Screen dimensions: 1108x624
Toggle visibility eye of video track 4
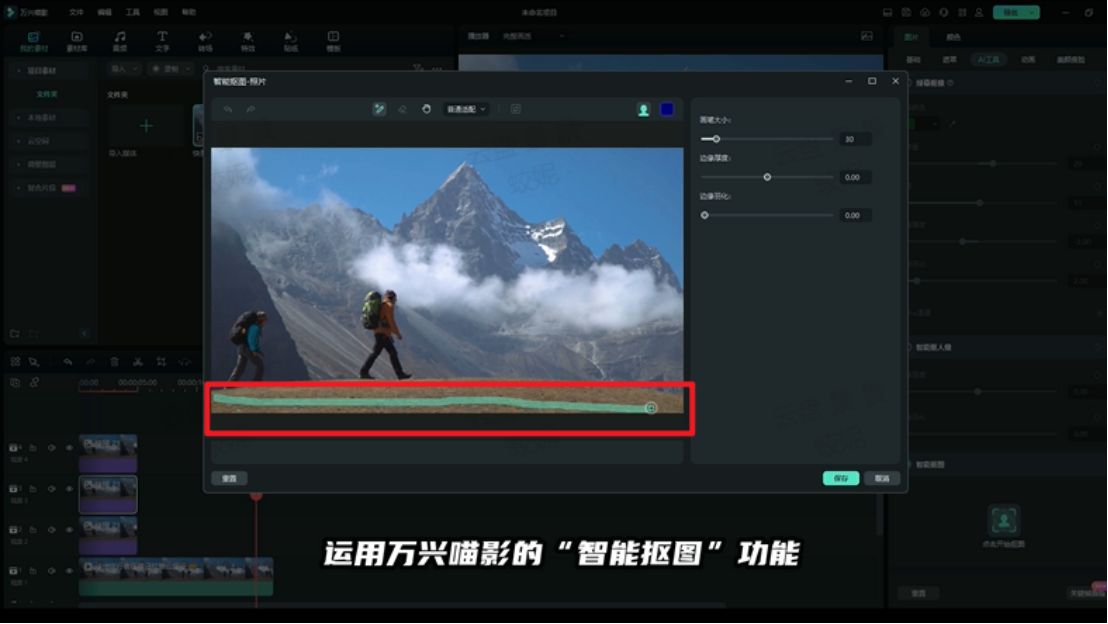69,448
